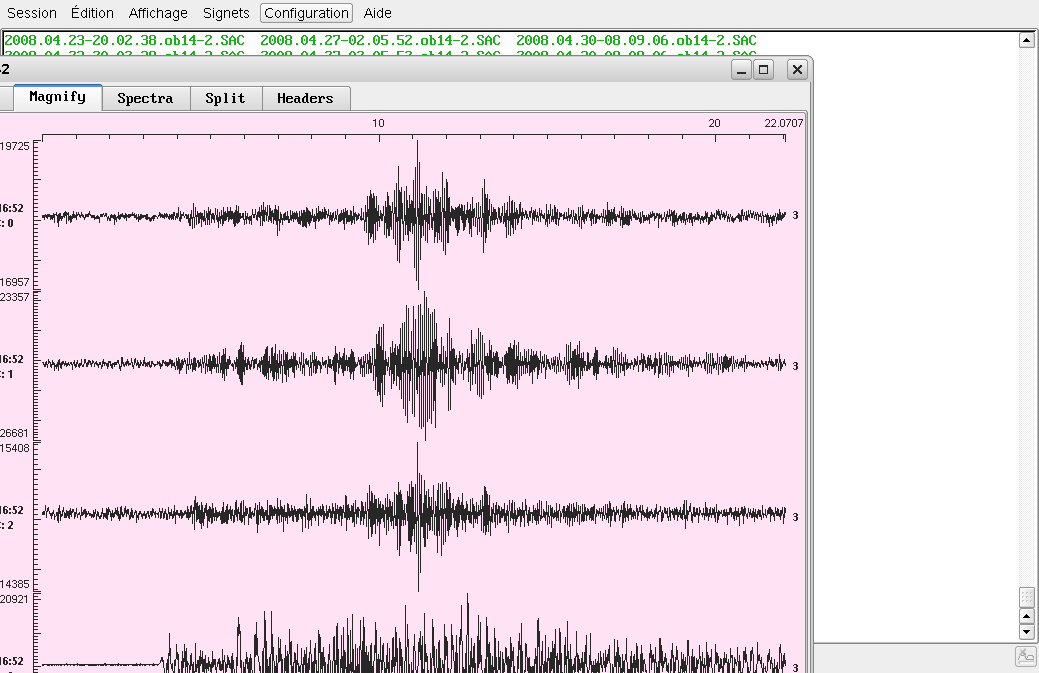1039x673 pixels.
Task: Maximize the waveform sub-window
Action: pyautogui.click(x=764, y=69)
